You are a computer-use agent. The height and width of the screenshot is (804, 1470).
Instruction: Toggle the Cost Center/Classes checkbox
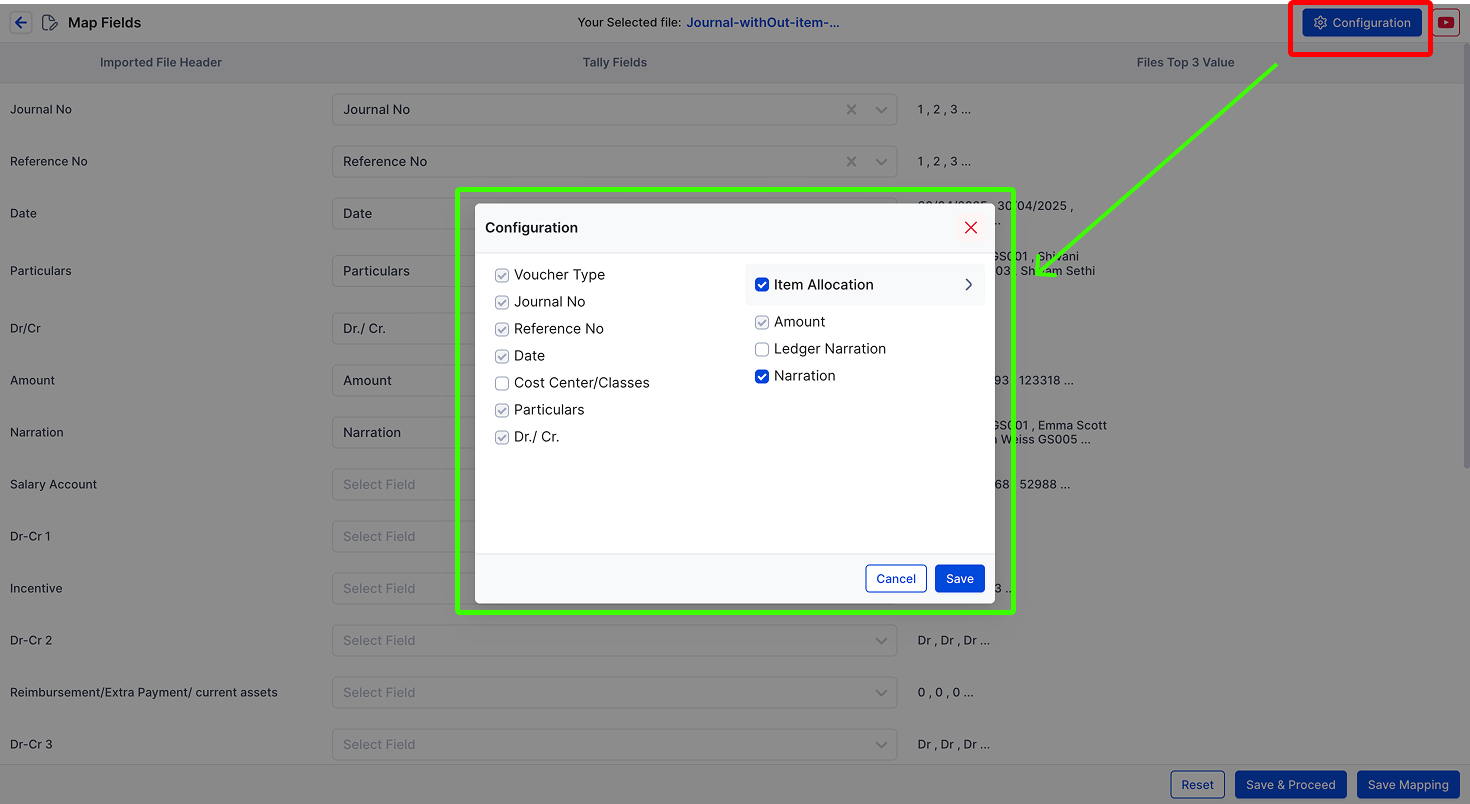coord(502,383)
